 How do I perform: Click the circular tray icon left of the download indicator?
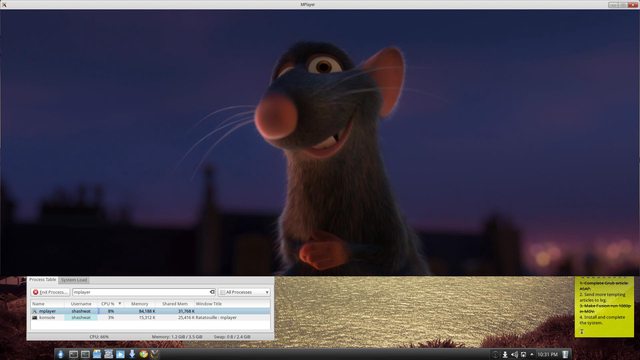pyautogui.click(x=496, y=355)
